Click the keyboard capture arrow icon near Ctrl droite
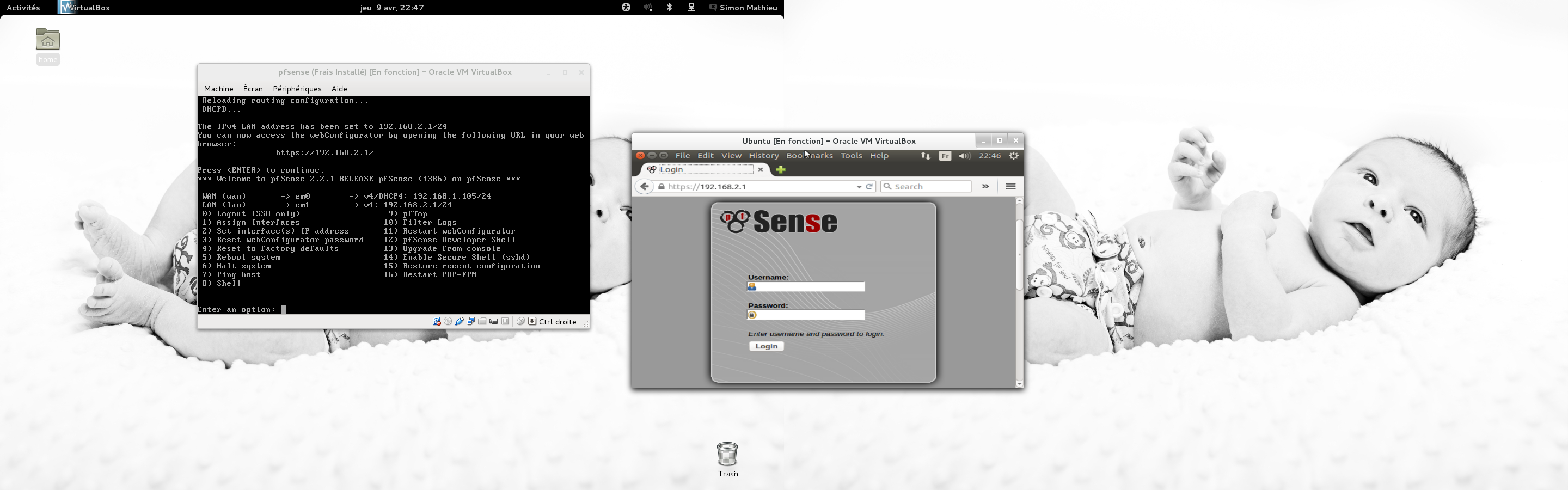The height and width of the screenshot is (490, 1568). [532, 321]
